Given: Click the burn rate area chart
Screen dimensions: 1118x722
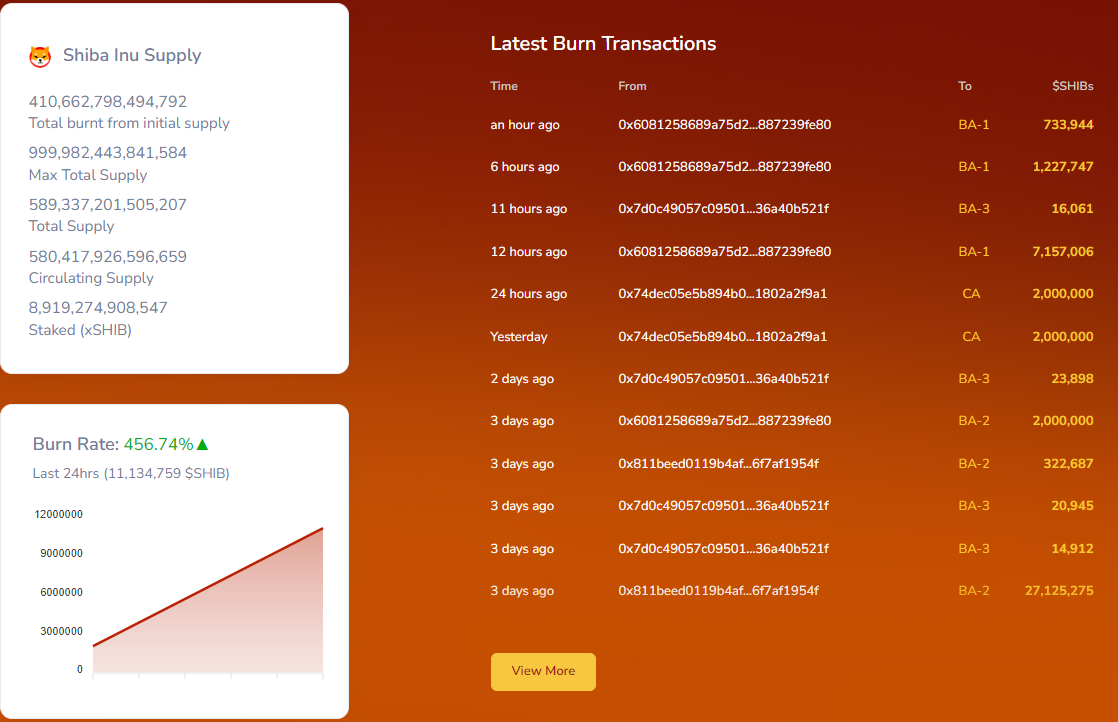Looking at the screenshot, I should (x=208, y=601).
